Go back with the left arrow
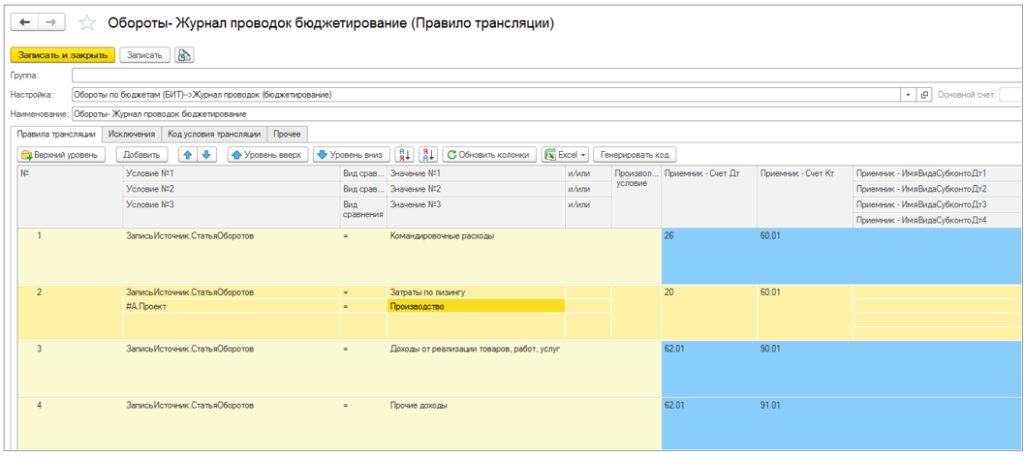The height and width of the screenshot is (459, 1024). pyautogui.click(x=25, y=23)
